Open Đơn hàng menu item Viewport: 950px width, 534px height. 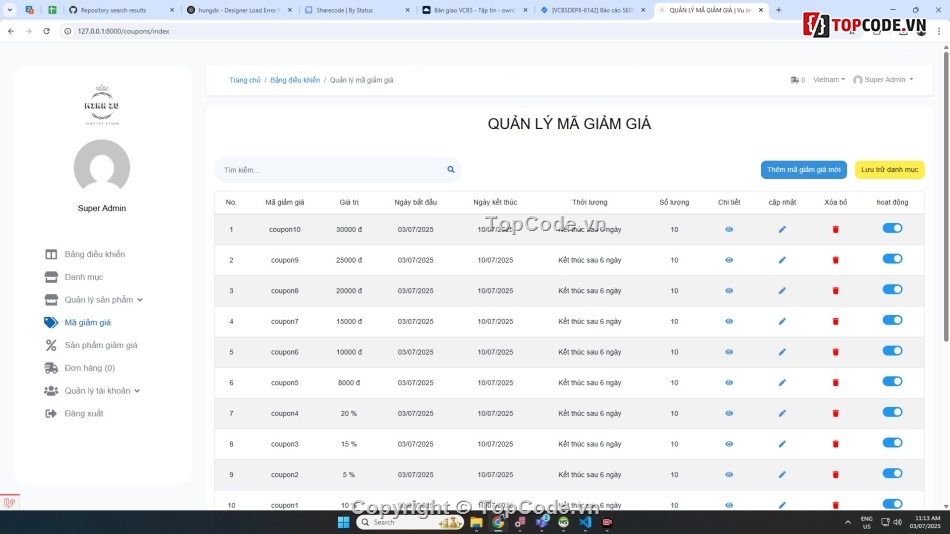tap(89, 368)
